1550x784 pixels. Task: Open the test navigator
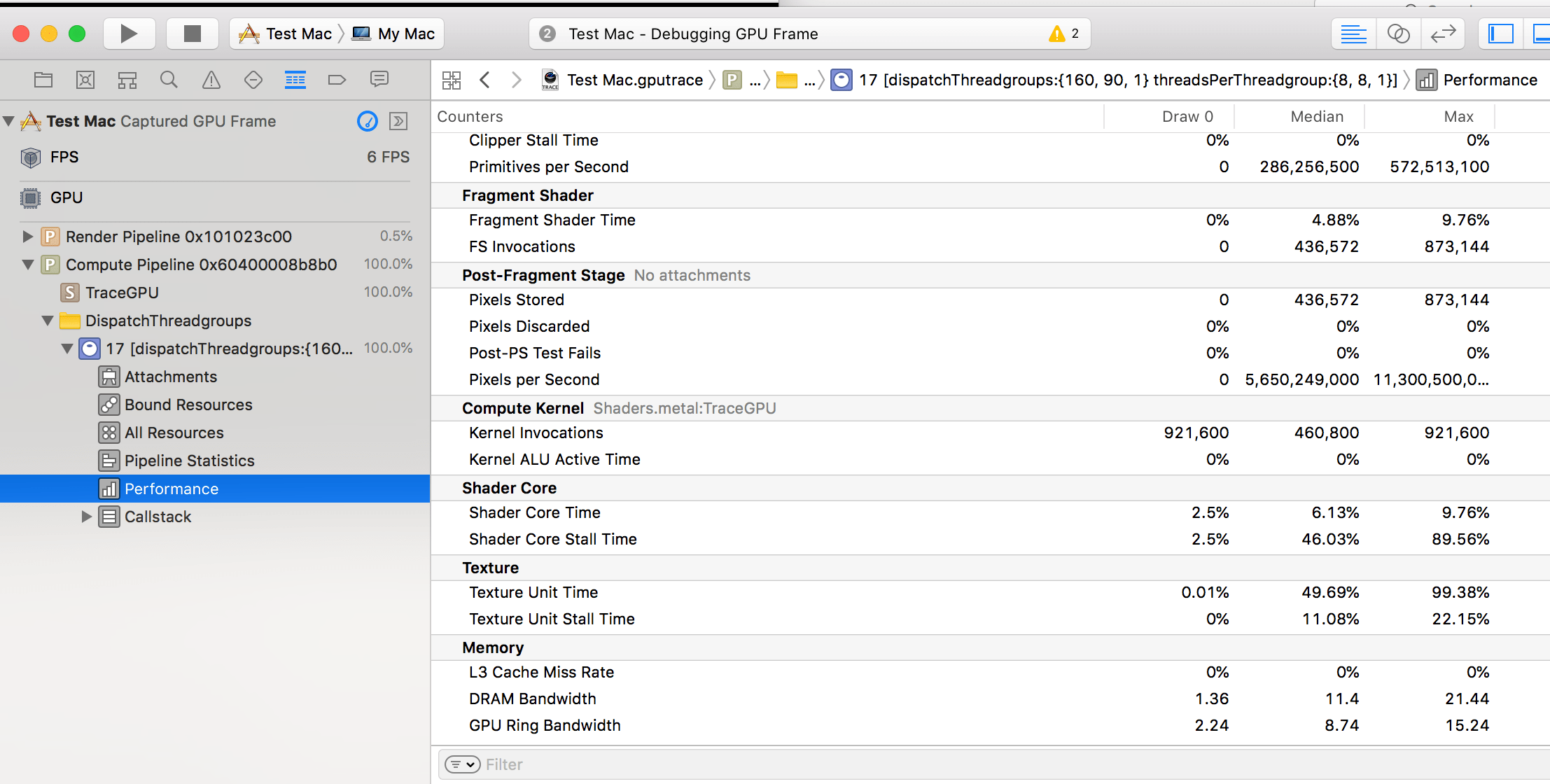pyautogui.click(x=253, y=80)
